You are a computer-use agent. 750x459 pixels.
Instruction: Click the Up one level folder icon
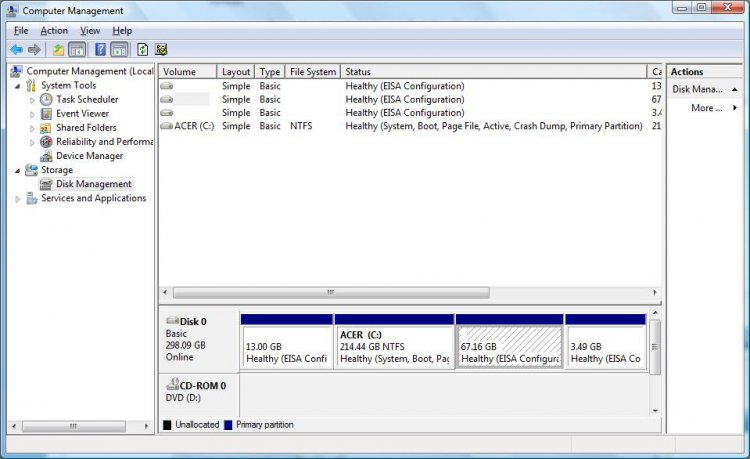(59, 49)
